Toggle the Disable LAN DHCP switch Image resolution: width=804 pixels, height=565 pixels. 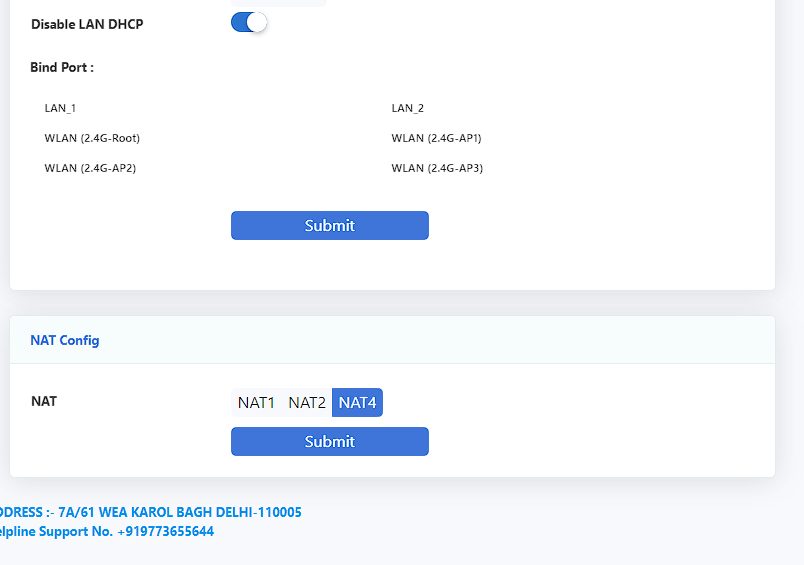[249, 23]
